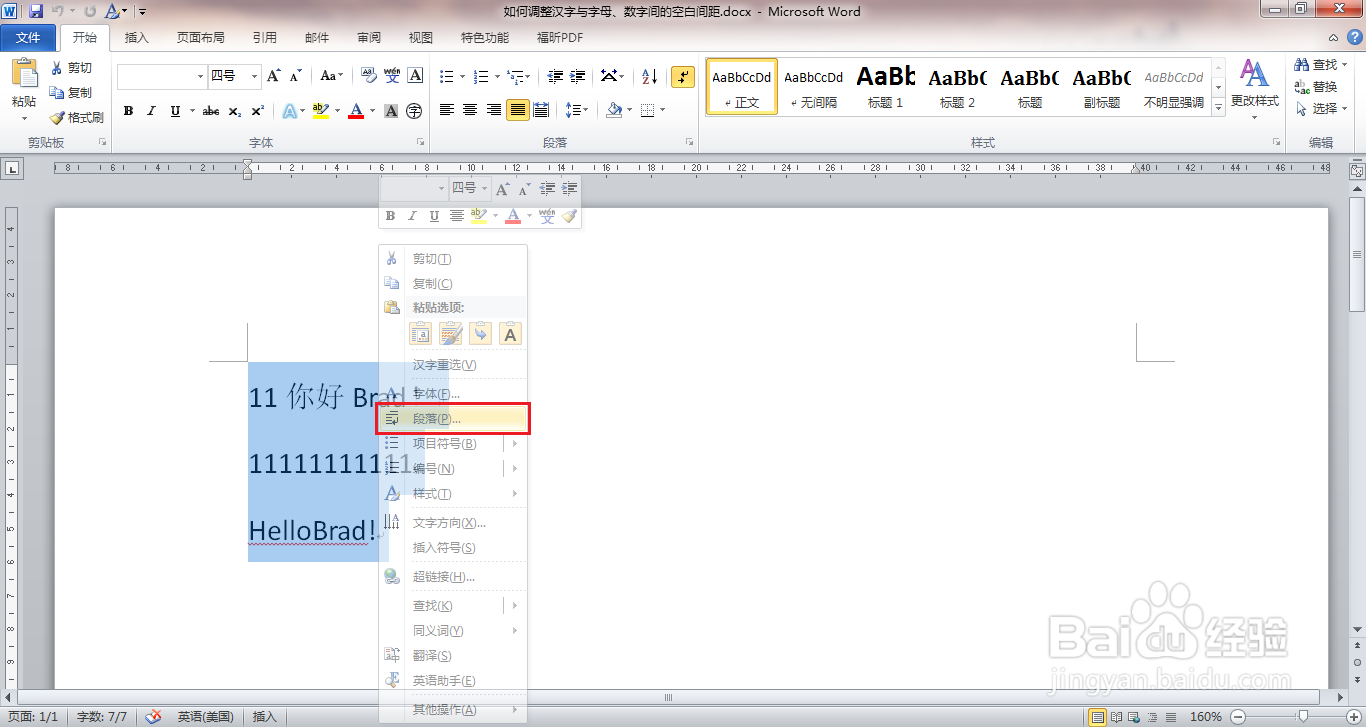Viewport: 1366px width, 727px height.
Task: Apply the 无间隔 style
Action: pyautogui.click(x=814, y=86)
